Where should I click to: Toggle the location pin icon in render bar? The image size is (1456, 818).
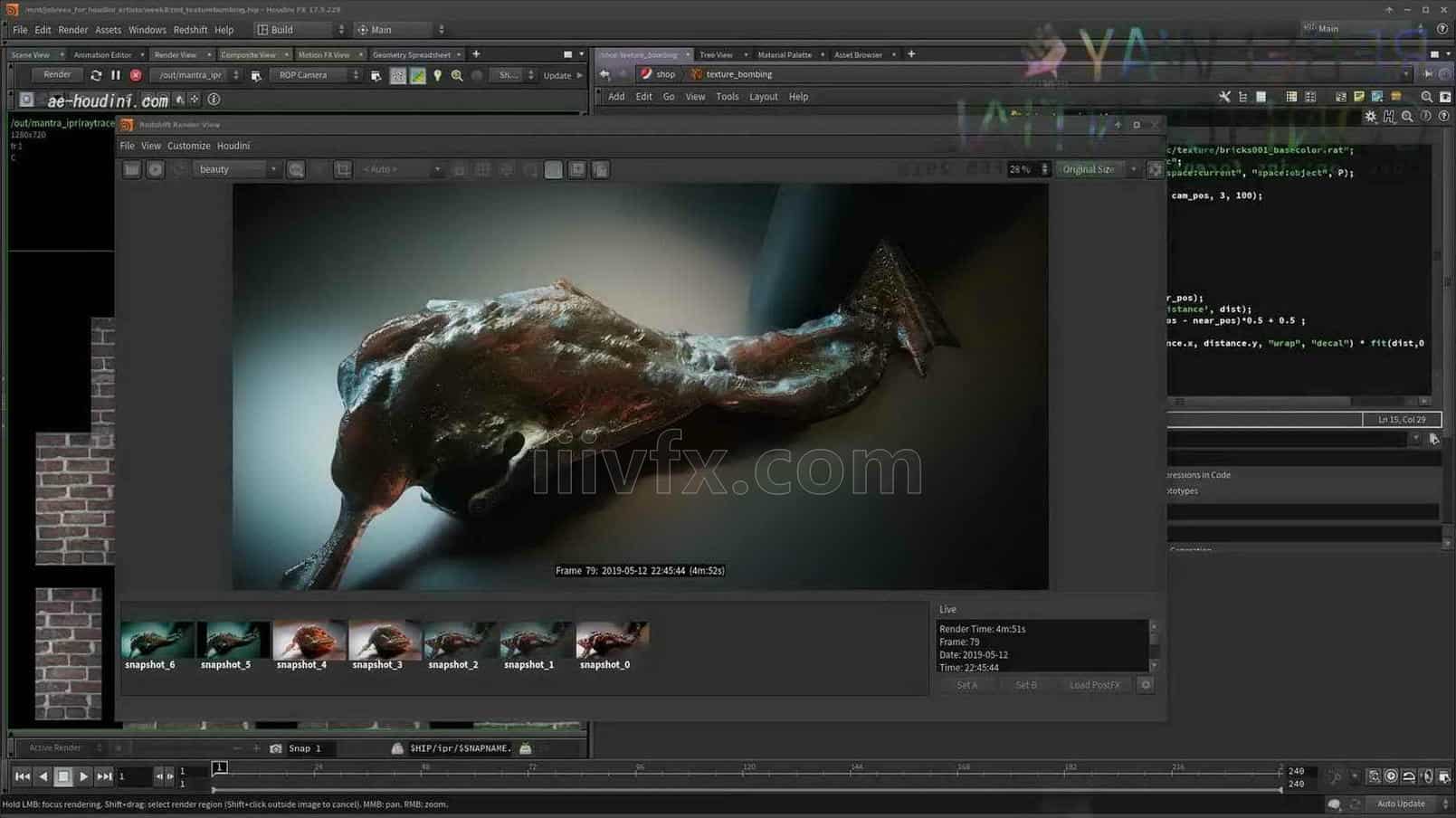coord(438,75)
